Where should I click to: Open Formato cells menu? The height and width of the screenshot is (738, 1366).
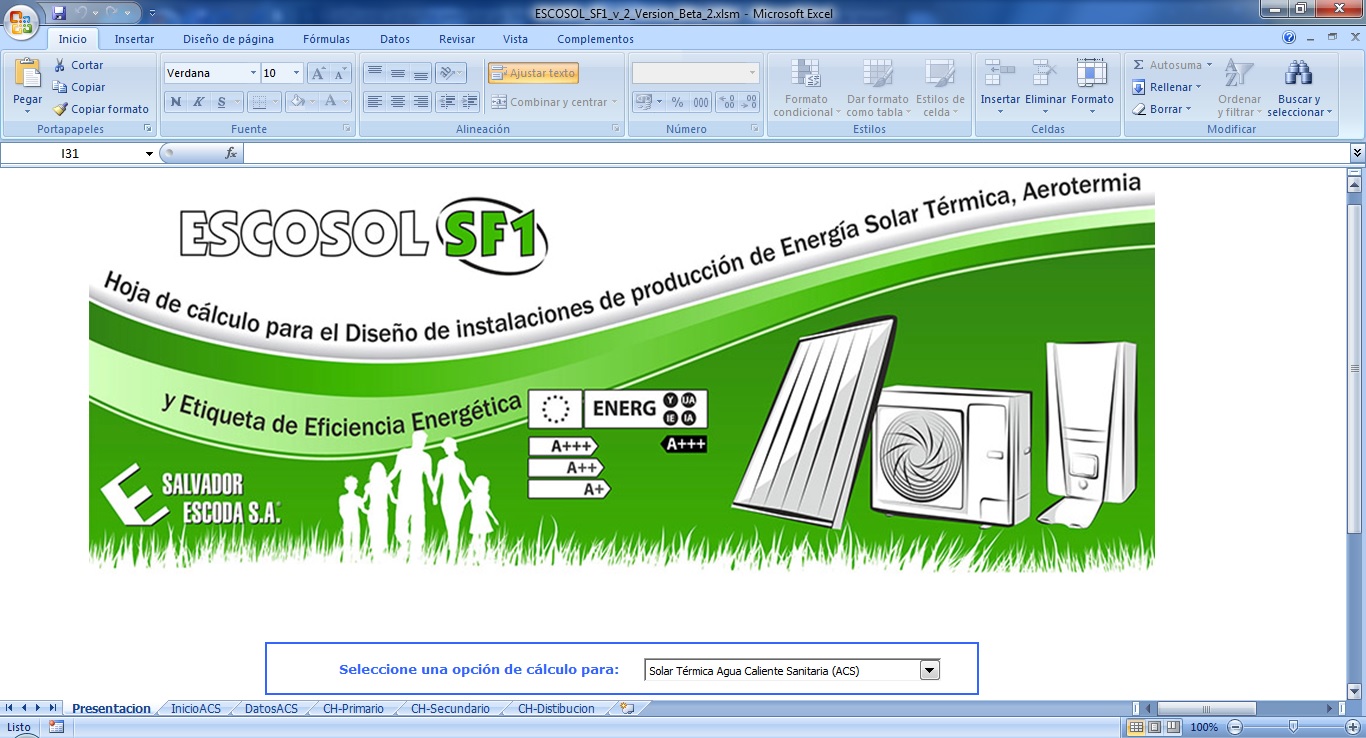pos(1092,87)
